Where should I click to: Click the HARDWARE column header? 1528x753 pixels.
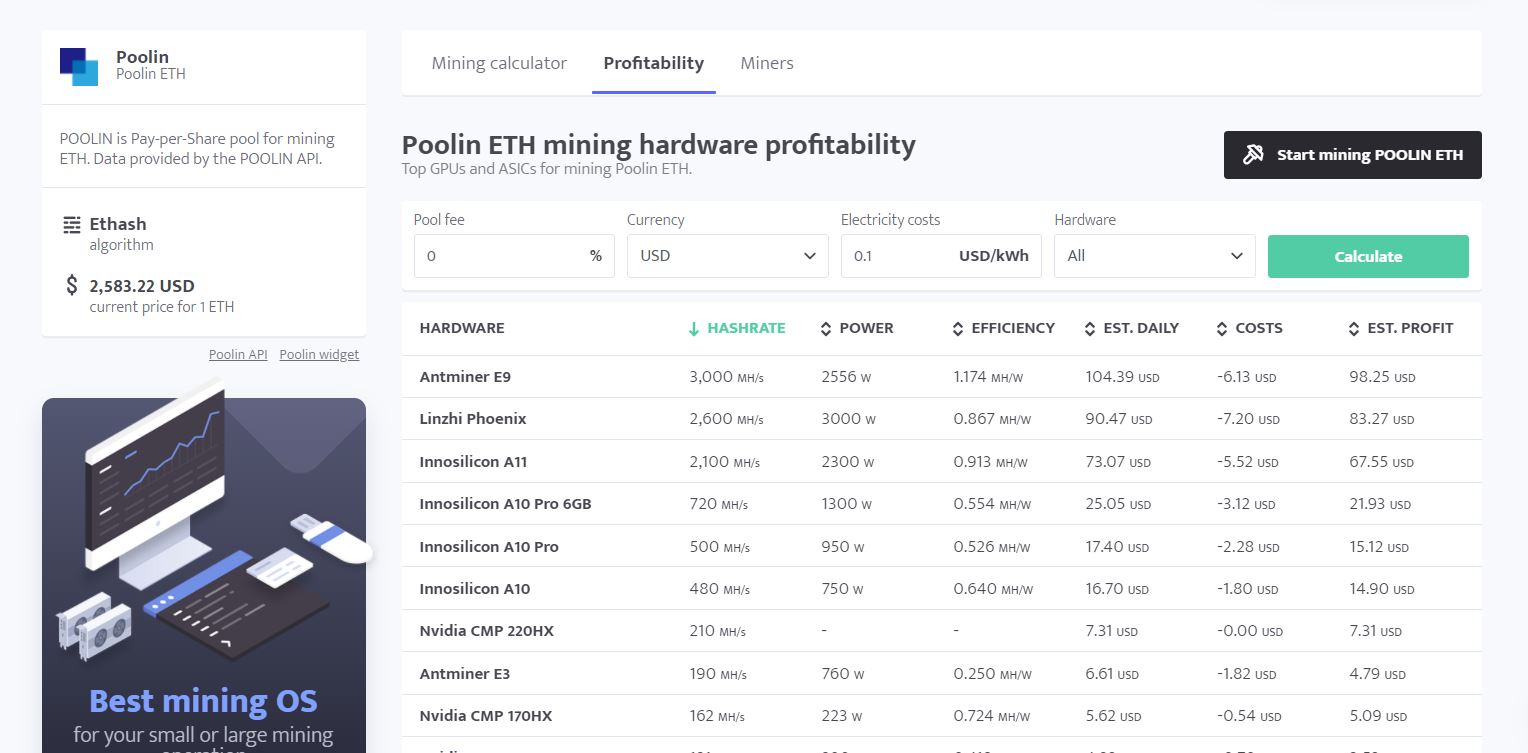point(462,328)
